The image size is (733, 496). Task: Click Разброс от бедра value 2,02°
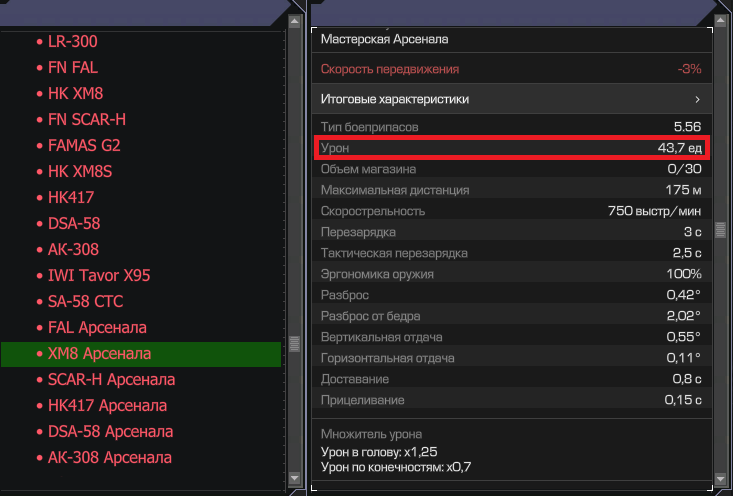683,316
